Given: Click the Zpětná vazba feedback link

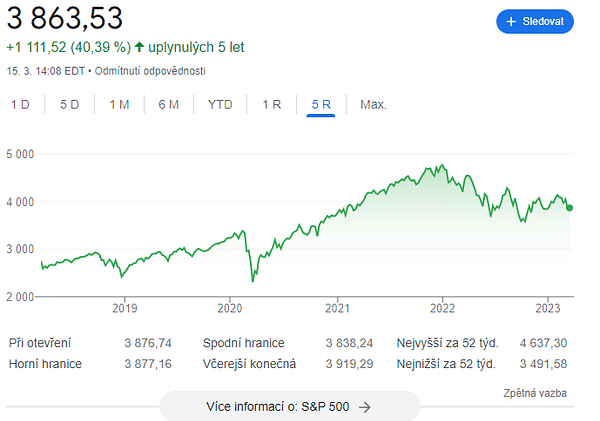Looking at the screenshot, I should click(x=535, y=393).
